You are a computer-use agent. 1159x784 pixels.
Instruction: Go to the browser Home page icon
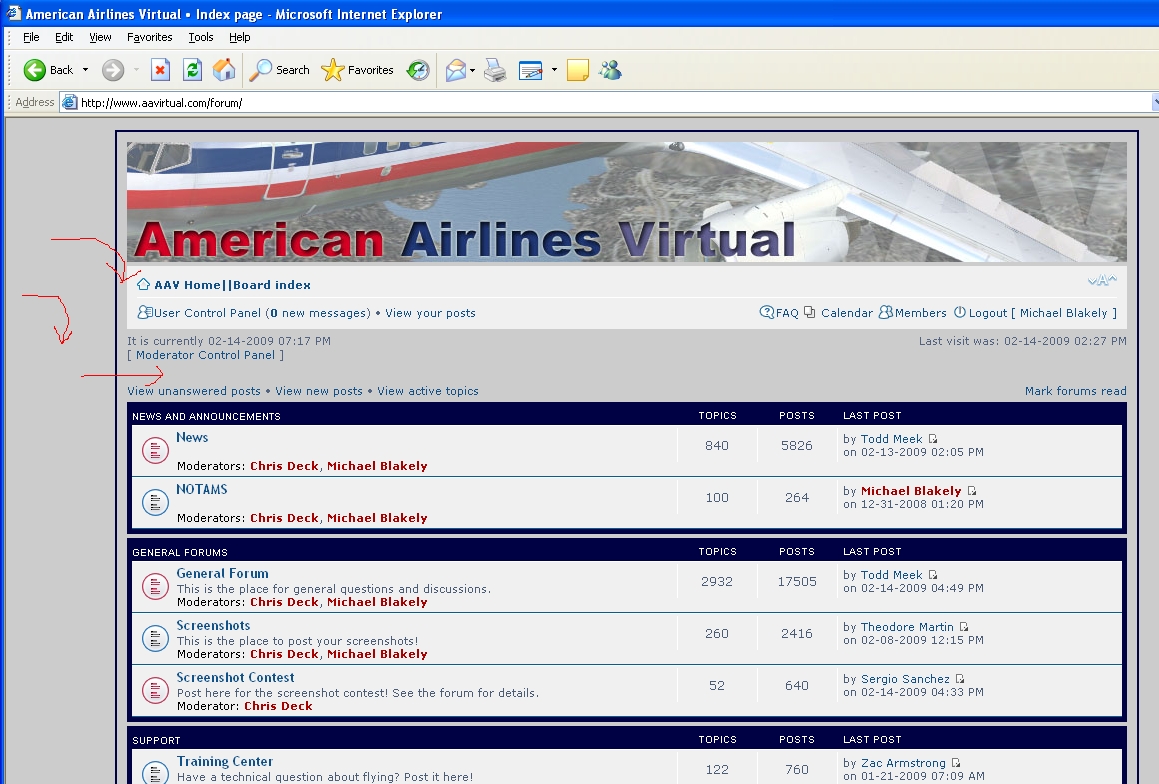coord(224,70)
